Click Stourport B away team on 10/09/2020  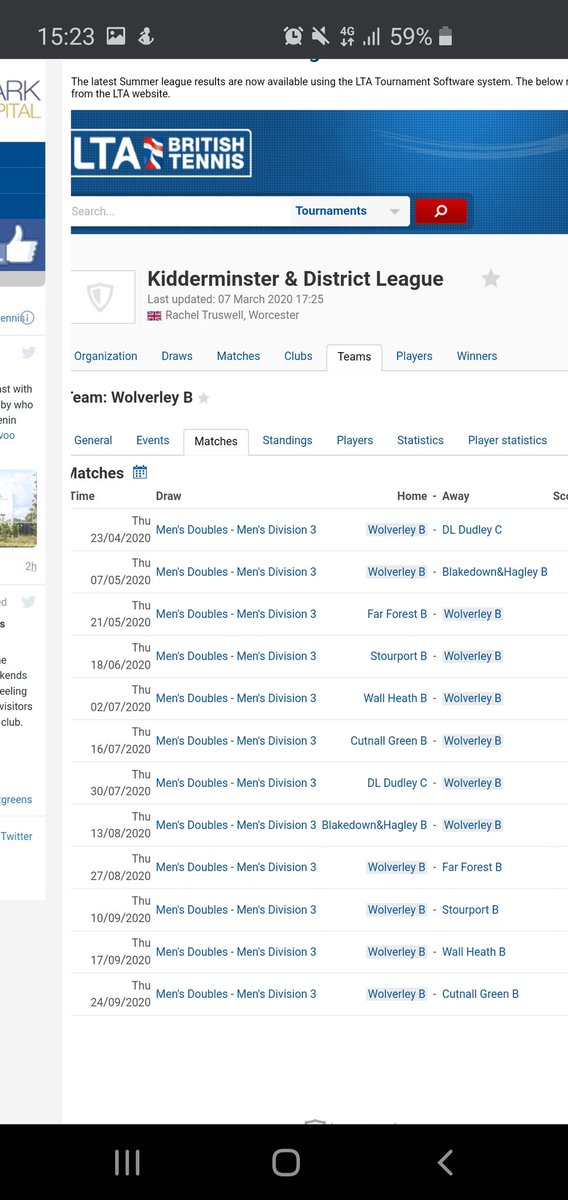pos(470,910)
